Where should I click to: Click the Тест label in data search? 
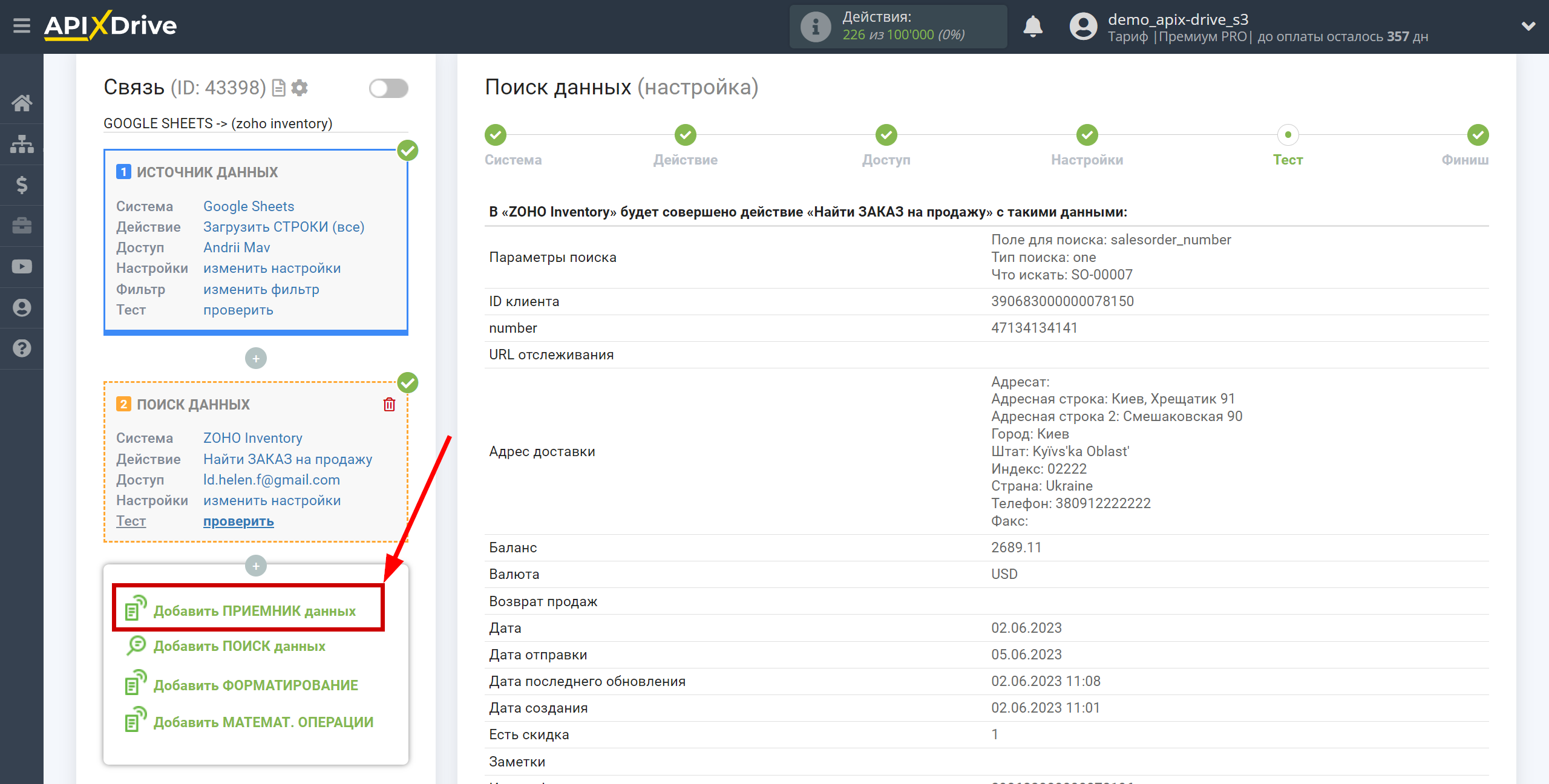click(131, 521)
